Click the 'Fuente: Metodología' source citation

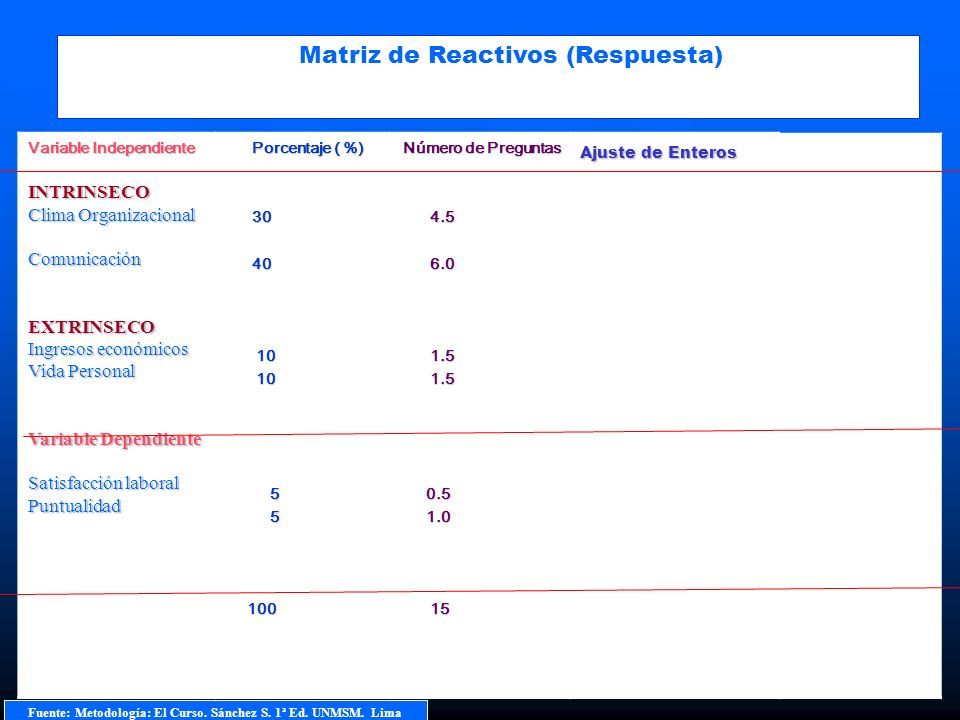tap(214, 713)
